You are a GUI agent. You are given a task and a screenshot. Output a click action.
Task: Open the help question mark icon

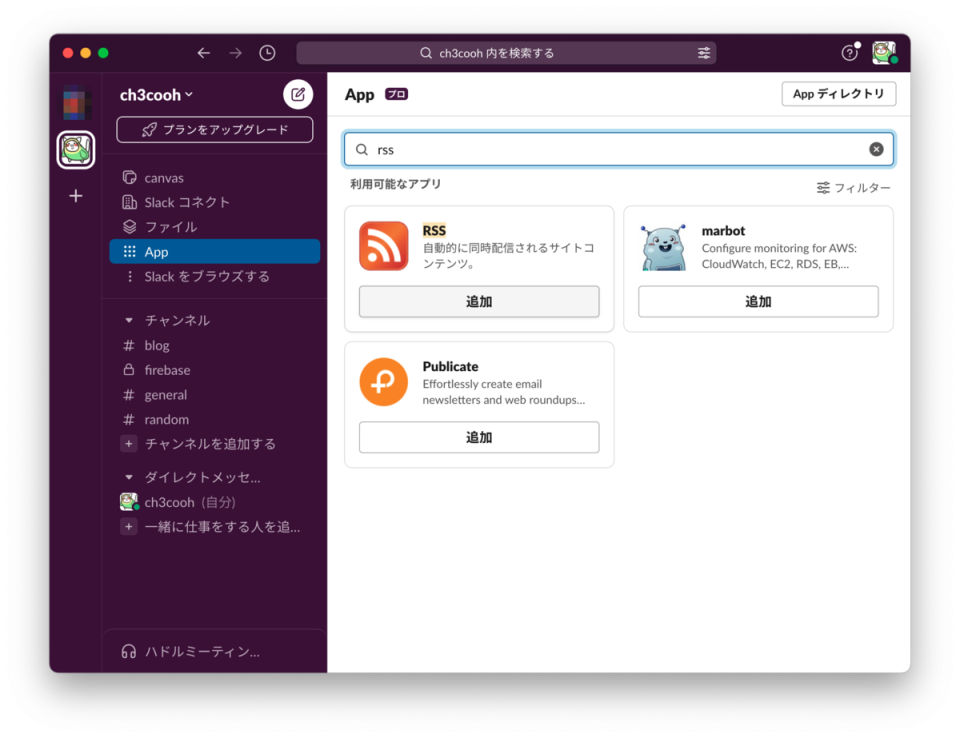[848, 52]
